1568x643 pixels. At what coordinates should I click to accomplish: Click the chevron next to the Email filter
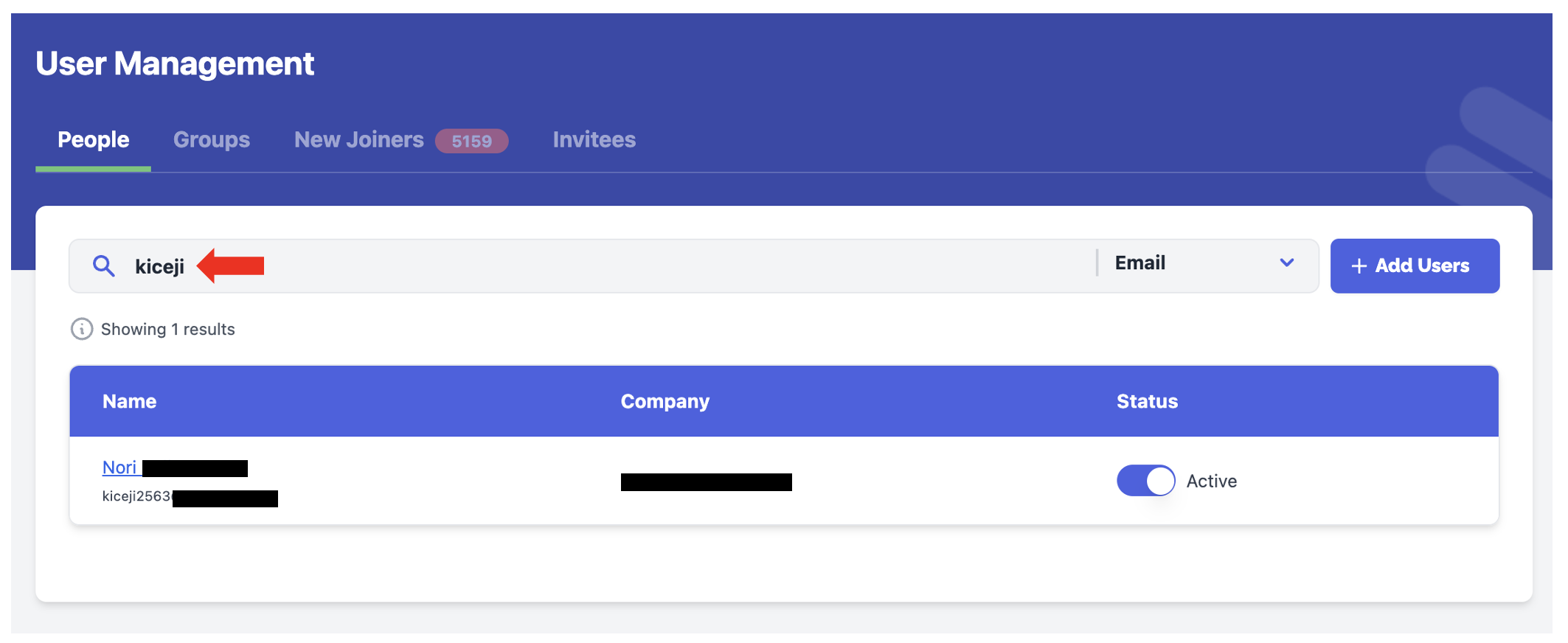(x=1287, y=263)
